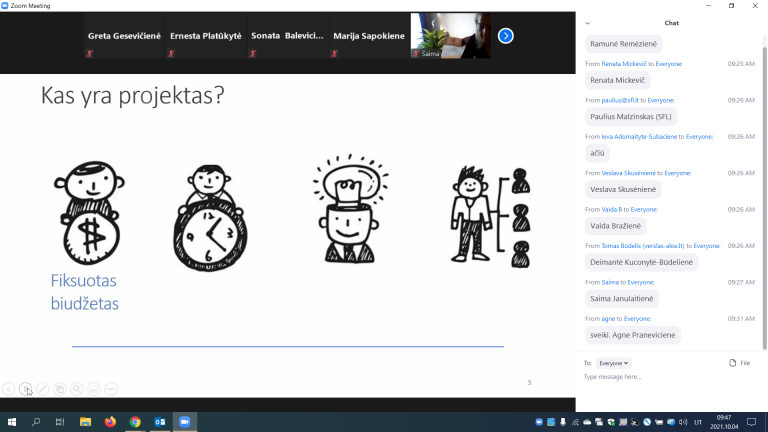Image resolution: width=768 pixels, height=432 pixels.
Task: Open Outlook from the taskbar
Action: pyautogui.click(x=160, y=422)
